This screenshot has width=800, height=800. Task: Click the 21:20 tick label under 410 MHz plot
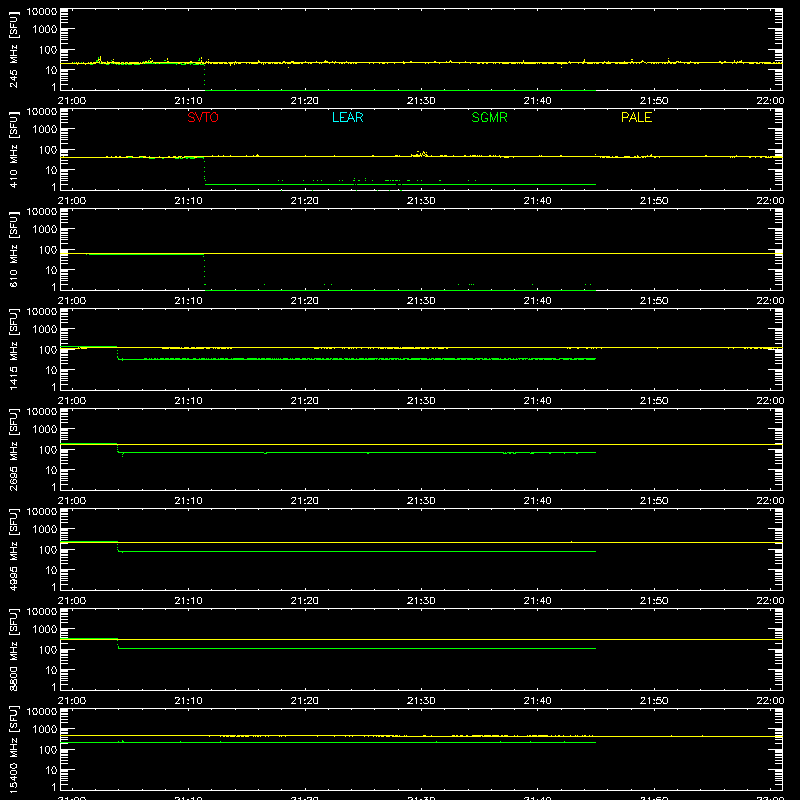tap(305, 201)
